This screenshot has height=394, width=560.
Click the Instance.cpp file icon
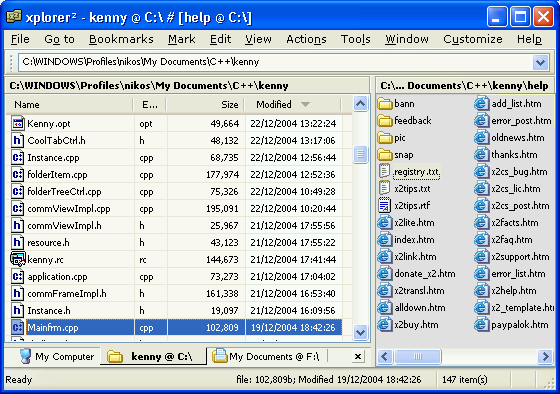17,158
